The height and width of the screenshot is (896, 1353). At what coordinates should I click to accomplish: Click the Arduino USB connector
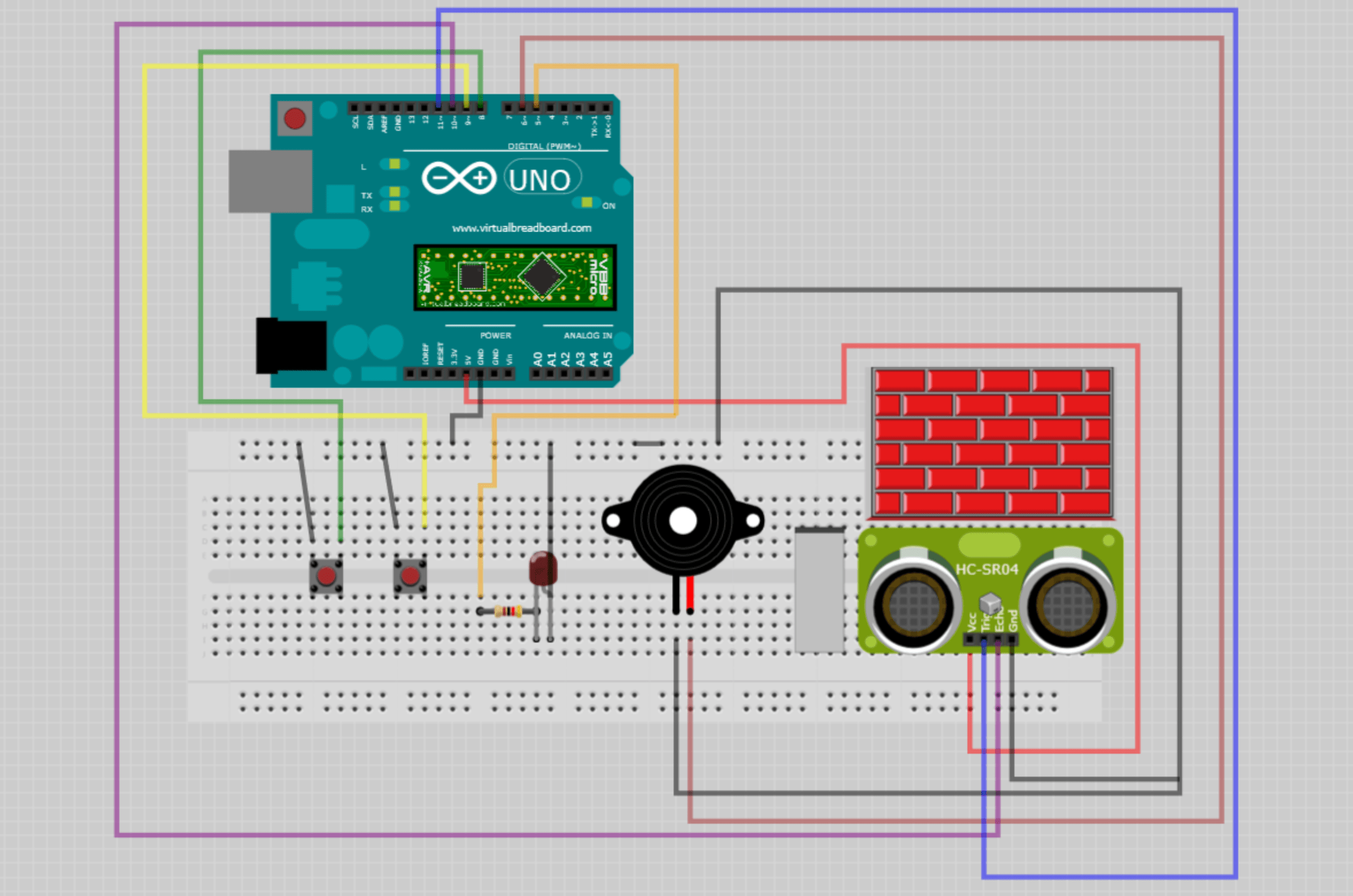270,181
